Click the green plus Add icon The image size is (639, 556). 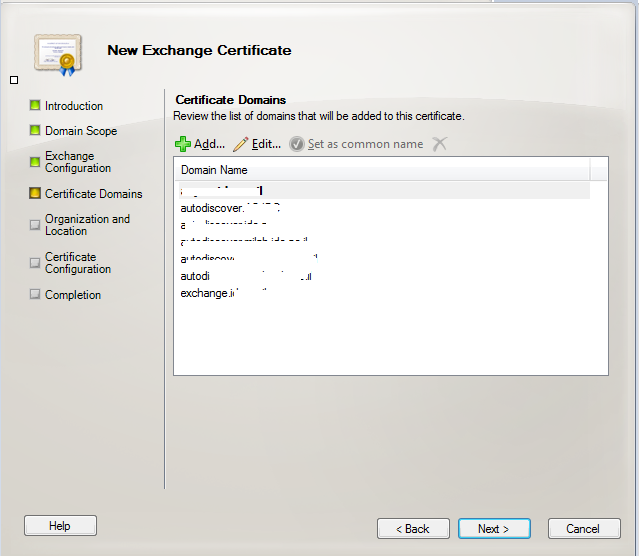point(183,144)
